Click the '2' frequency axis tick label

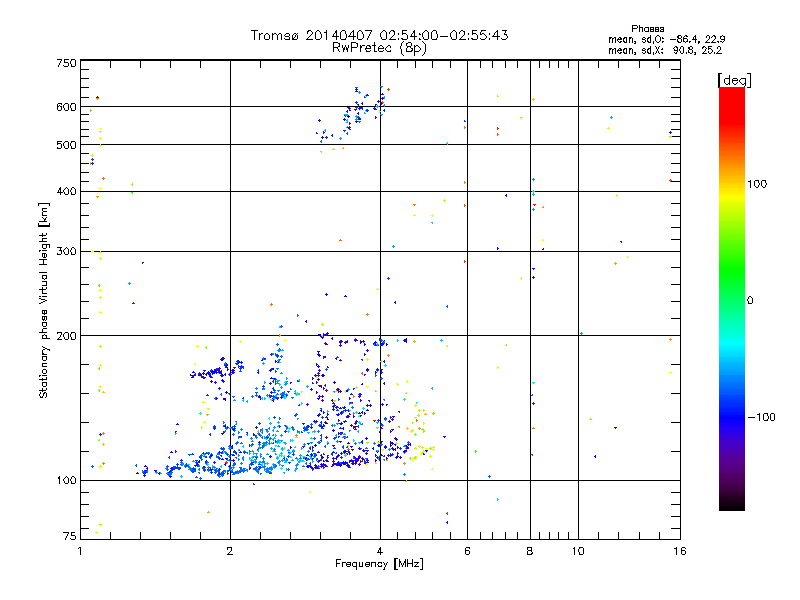[230, 551]
